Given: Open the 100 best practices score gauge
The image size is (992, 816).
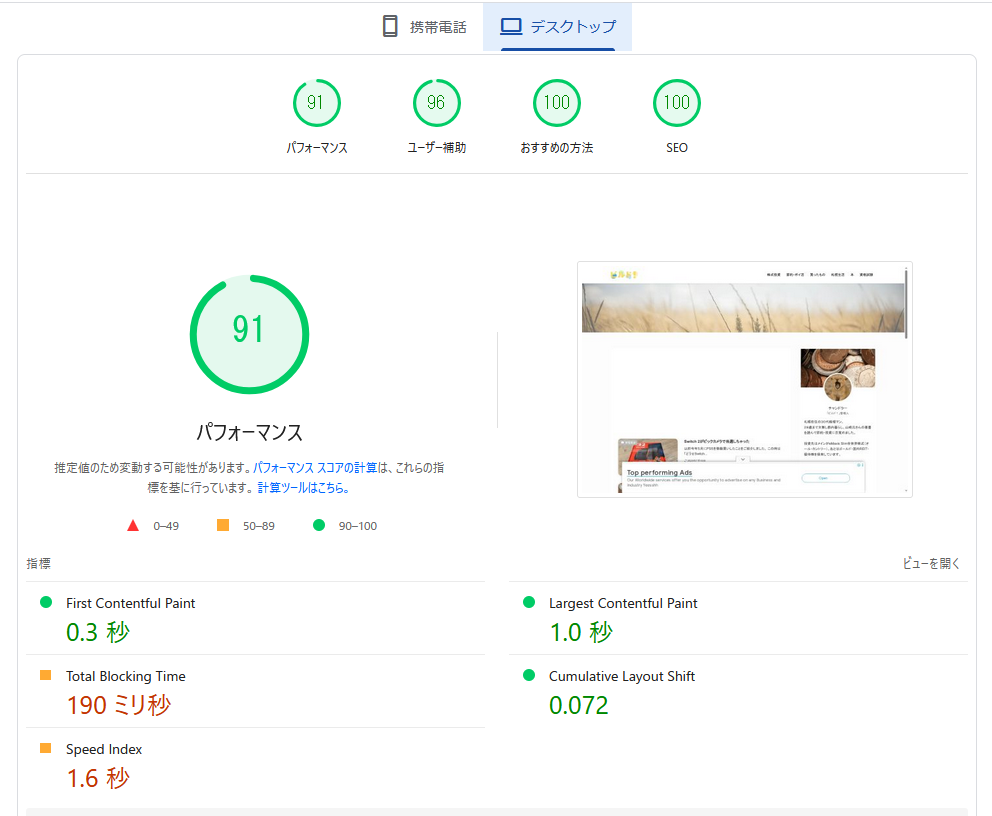Looking at the screenshot, I should tap(557, 103).
